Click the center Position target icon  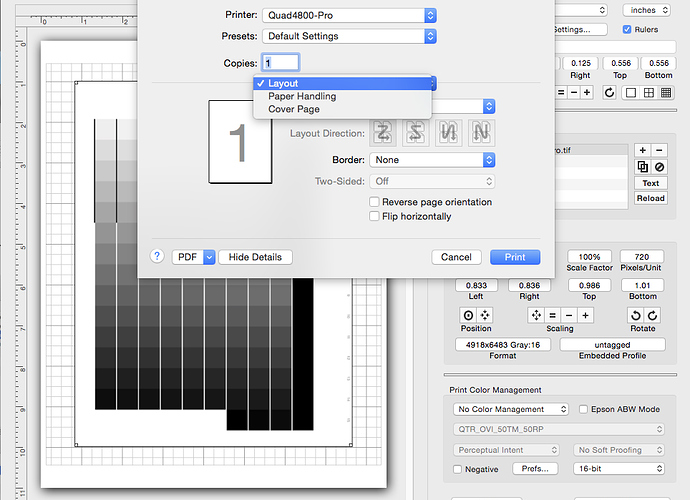[x=468, y=315]
